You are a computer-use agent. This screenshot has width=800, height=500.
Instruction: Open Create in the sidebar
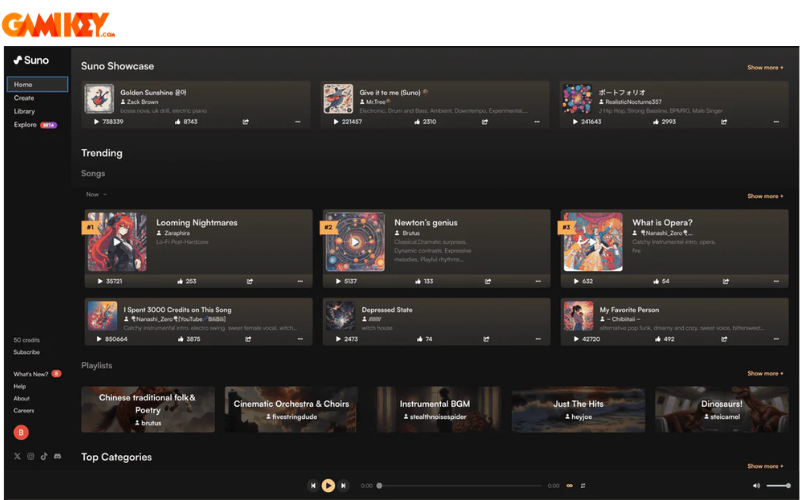(24, 98)
